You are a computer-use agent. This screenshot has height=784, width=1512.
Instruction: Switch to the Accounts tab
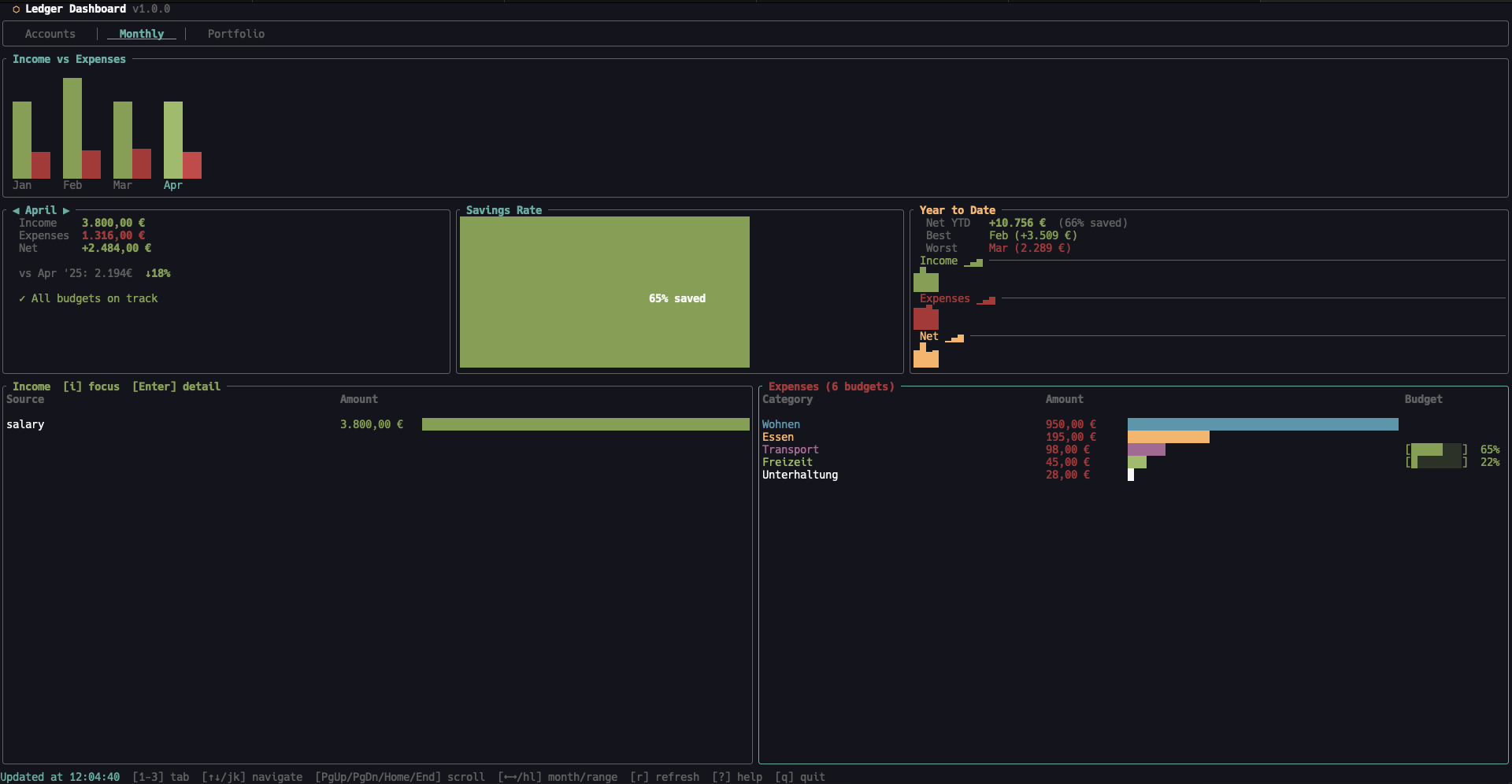50,34
